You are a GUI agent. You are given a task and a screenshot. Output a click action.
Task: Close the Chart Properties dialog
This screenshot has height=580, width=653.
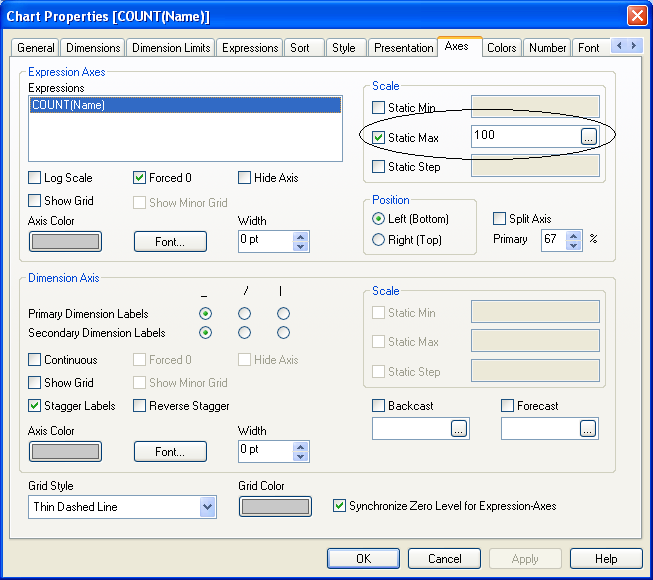point(637,16)
